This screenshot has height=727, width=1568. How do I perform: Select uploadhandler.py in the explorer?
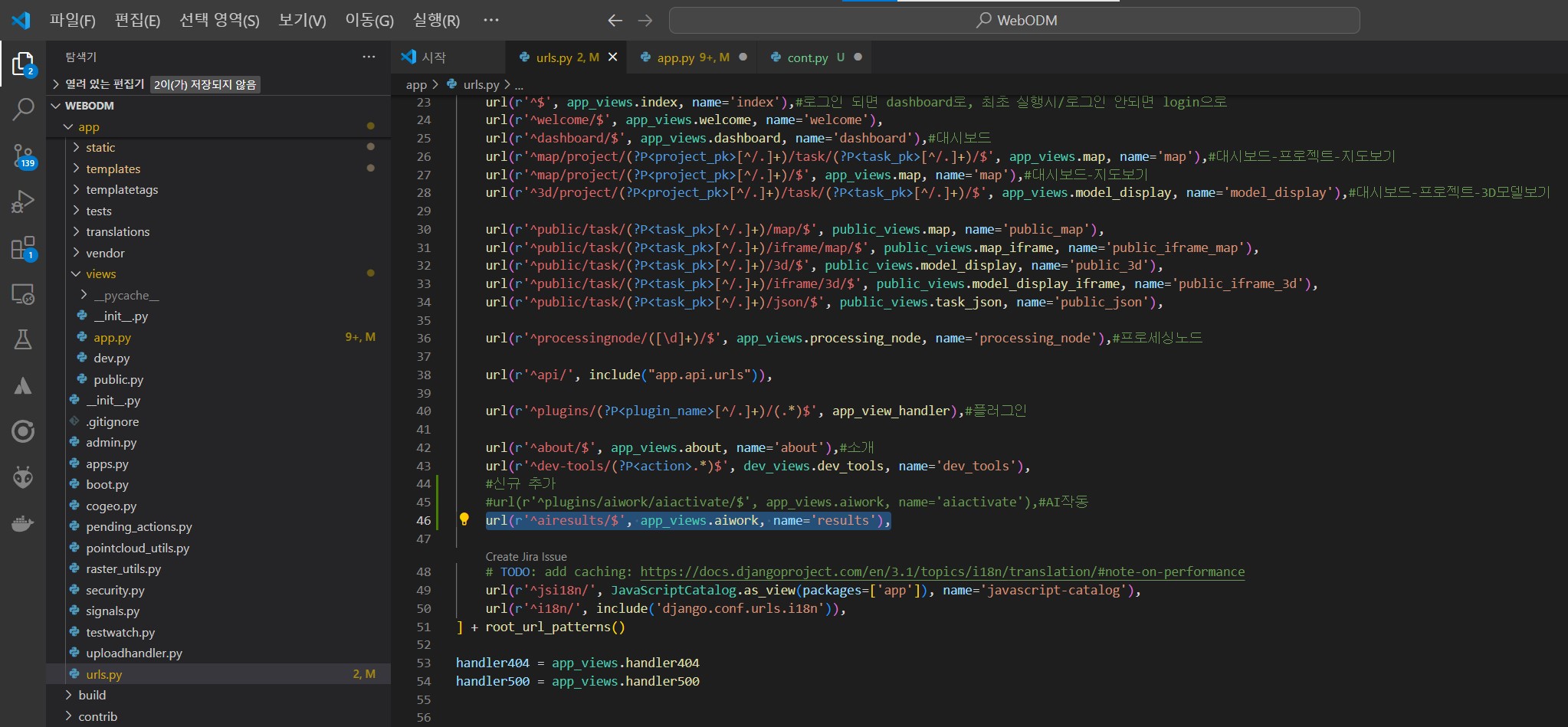point(134,653)
